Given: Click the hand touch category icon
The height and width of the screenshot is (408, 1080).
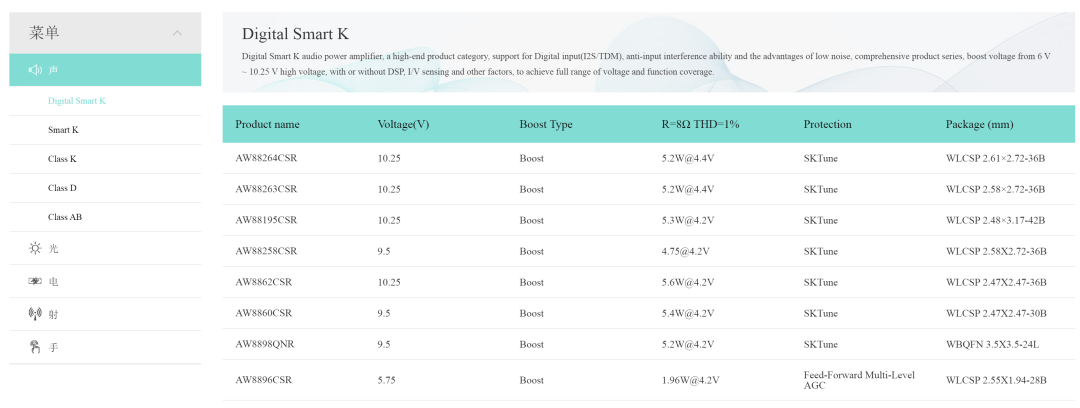Looking at the screenshot, I should 35,347.
